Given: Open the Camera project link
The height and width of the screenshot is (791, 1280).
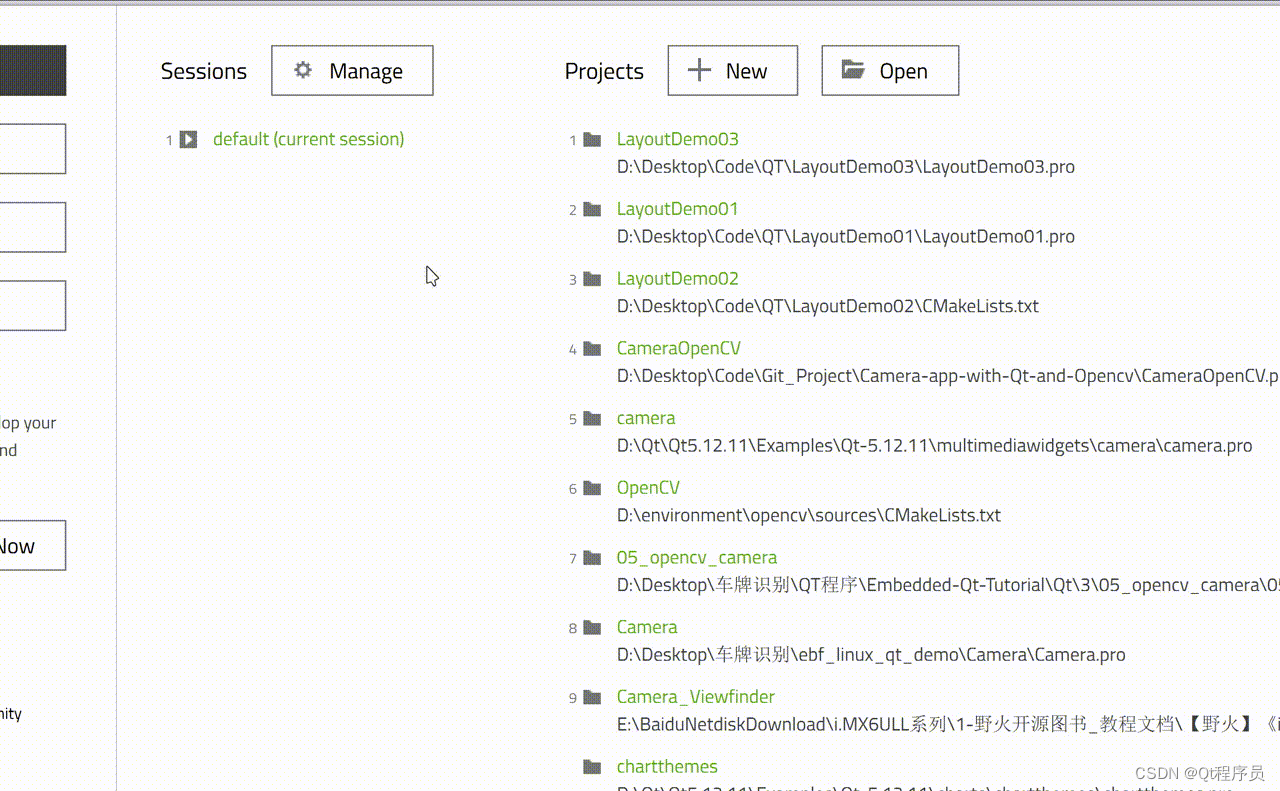Looking at the screenshot, I should [x=646, y=627].
